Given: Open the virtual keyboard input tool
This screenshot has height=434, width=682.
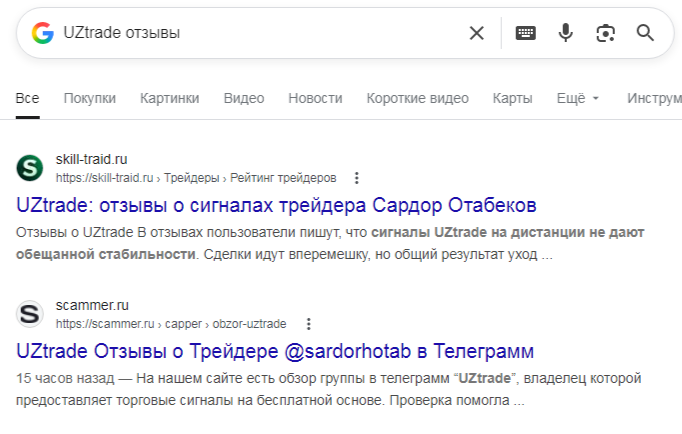Looking at the screenshot, I should coord(525,33).
